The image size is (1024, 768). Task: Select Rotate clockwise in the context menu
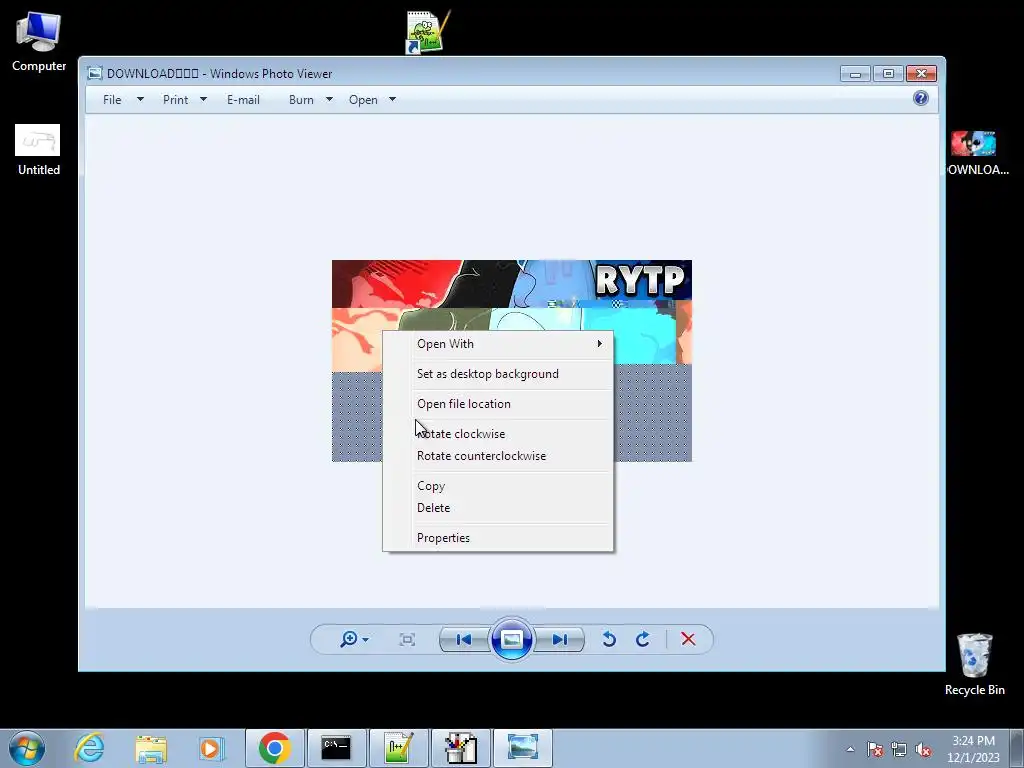pyautogui.click(x=498, y=434)
